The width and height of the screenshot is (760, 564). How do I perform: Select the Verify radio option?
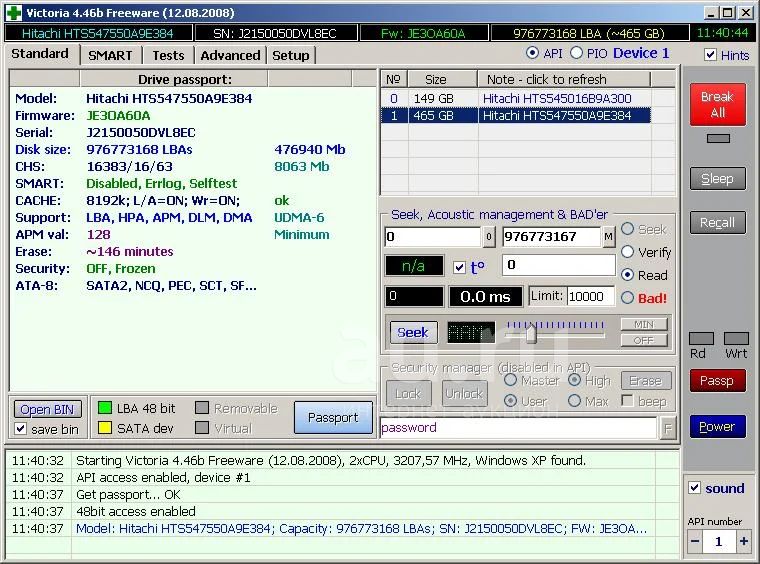click(x=628, y=251)
